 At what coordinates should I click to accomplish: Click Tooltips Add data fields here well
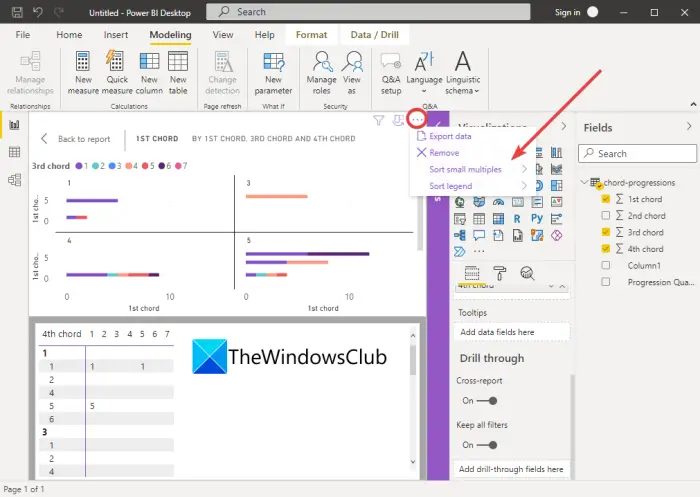pos(511,332)
